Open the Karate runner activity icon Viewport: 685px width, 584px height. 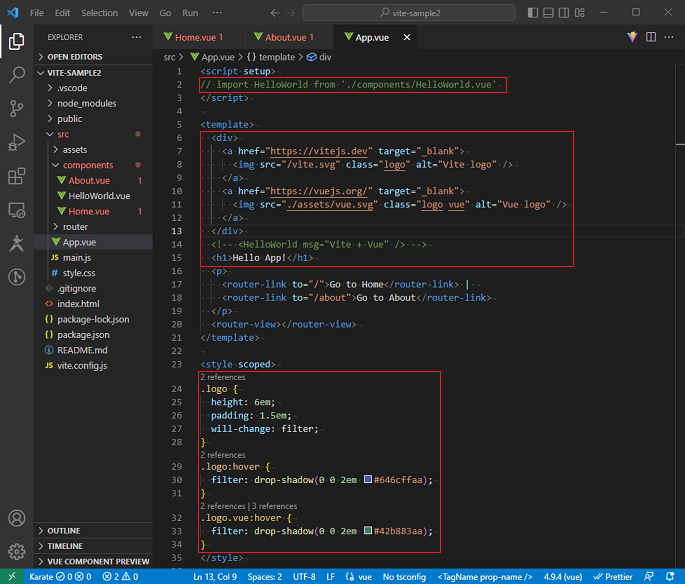(17, 243)
